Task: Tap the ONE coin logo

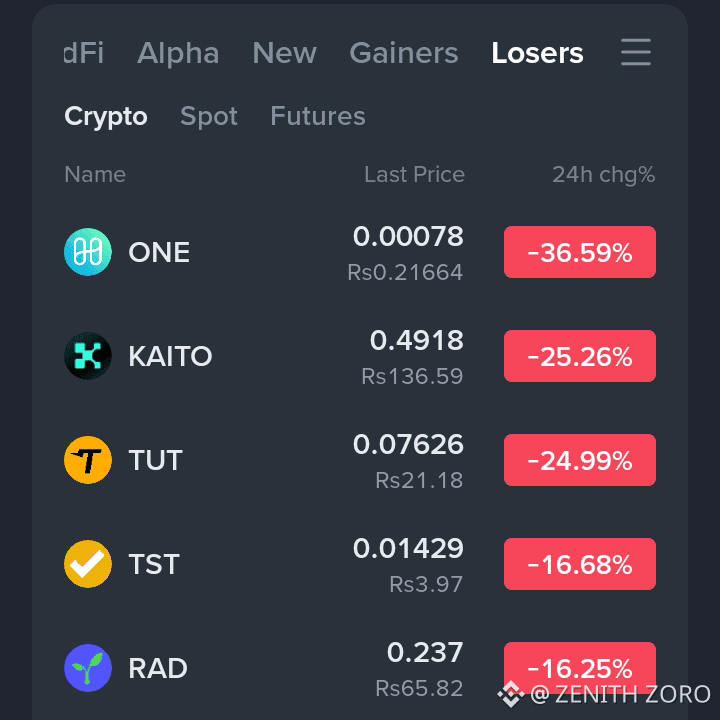Action: click(88, 252)
